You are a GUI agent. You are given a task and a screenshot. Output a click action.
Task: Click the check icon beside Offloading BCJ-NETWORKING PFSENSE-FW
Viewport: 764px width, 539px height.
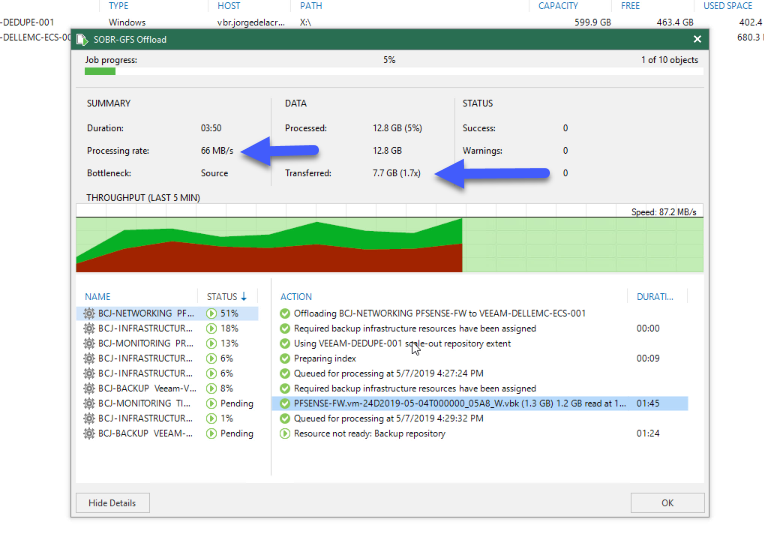(x=285, y=313)
